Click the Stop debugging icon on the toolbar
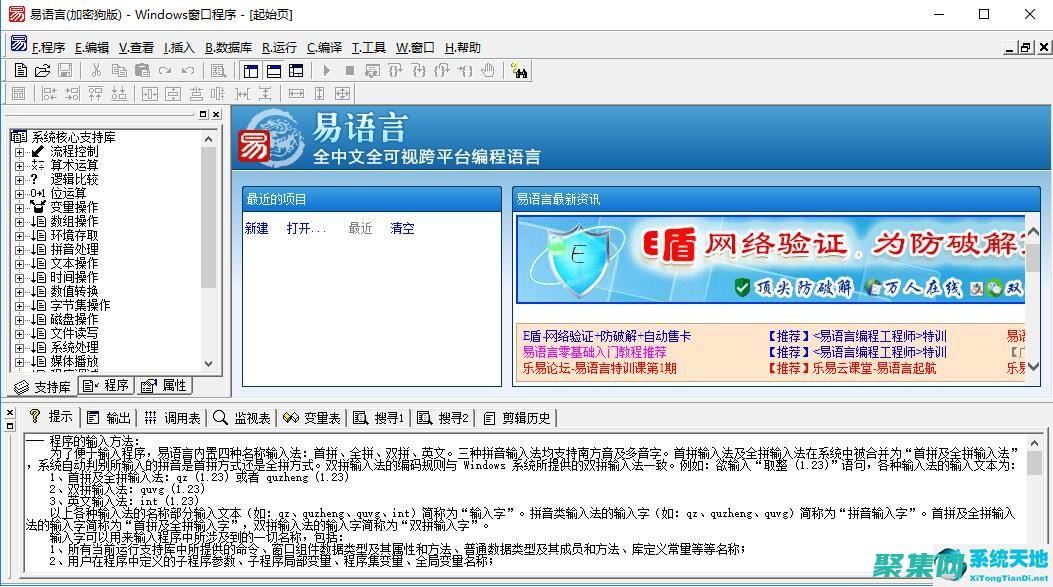 352,70
